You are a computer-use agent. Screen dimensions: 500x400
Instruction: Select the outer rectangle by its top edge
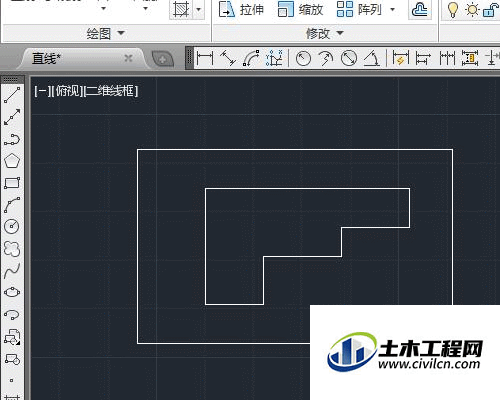tap(295, 150)
